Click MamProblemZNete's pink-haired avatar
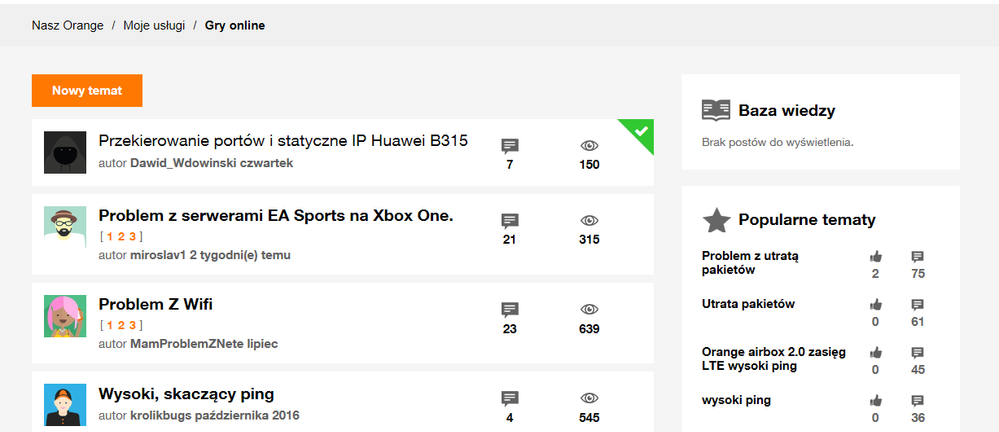The width and height of the screenshot is (999, 432). tap(64, 316)
